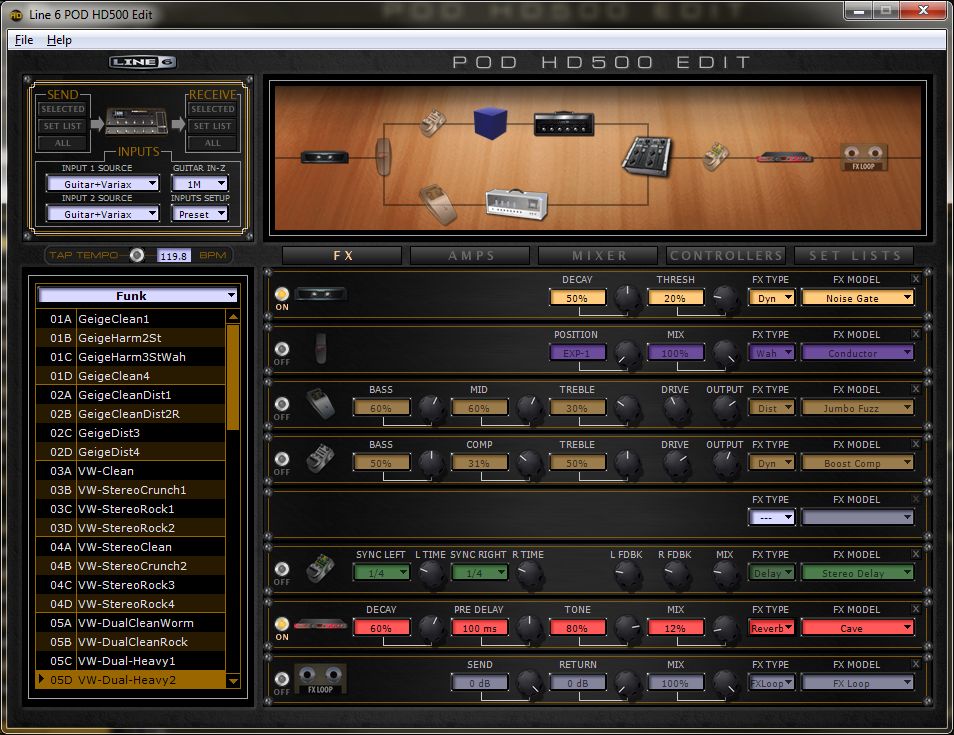The height and width of the screenshot is (735, 954).
Task: Click the Noise Gate Decay knob
Action: (627, 298)
